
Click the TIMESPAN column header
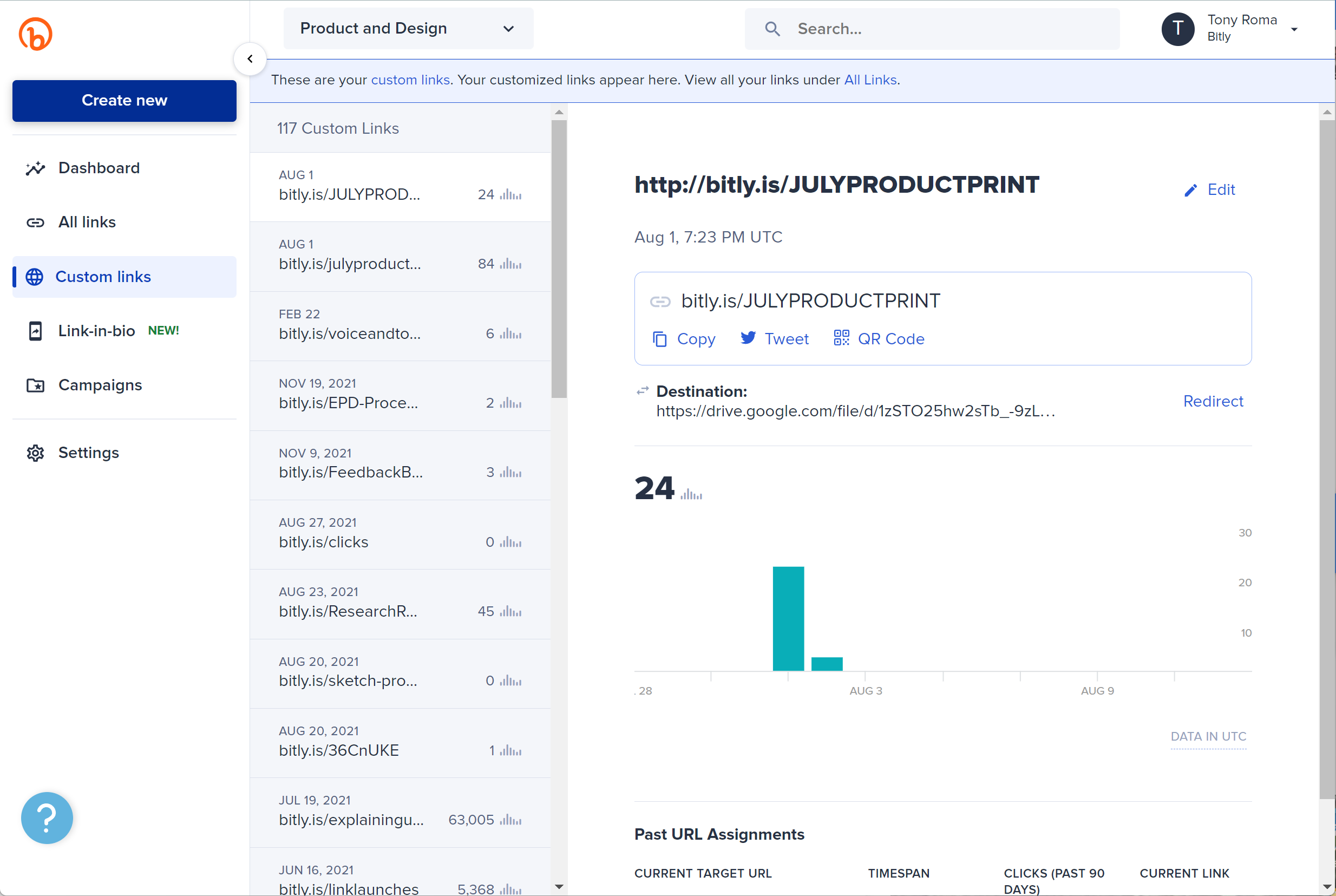(899, 873)
